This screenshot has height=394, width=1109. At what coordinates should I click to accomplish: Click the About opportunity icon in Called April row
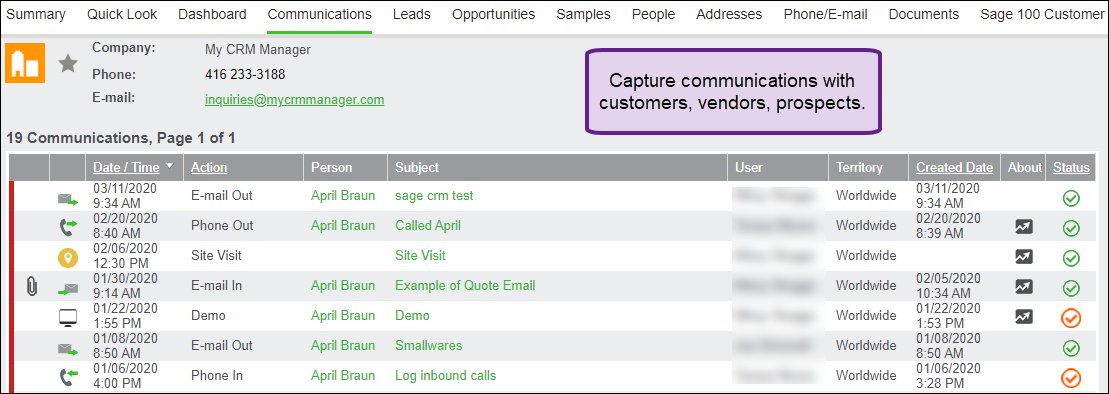[x=1023, y=226]
